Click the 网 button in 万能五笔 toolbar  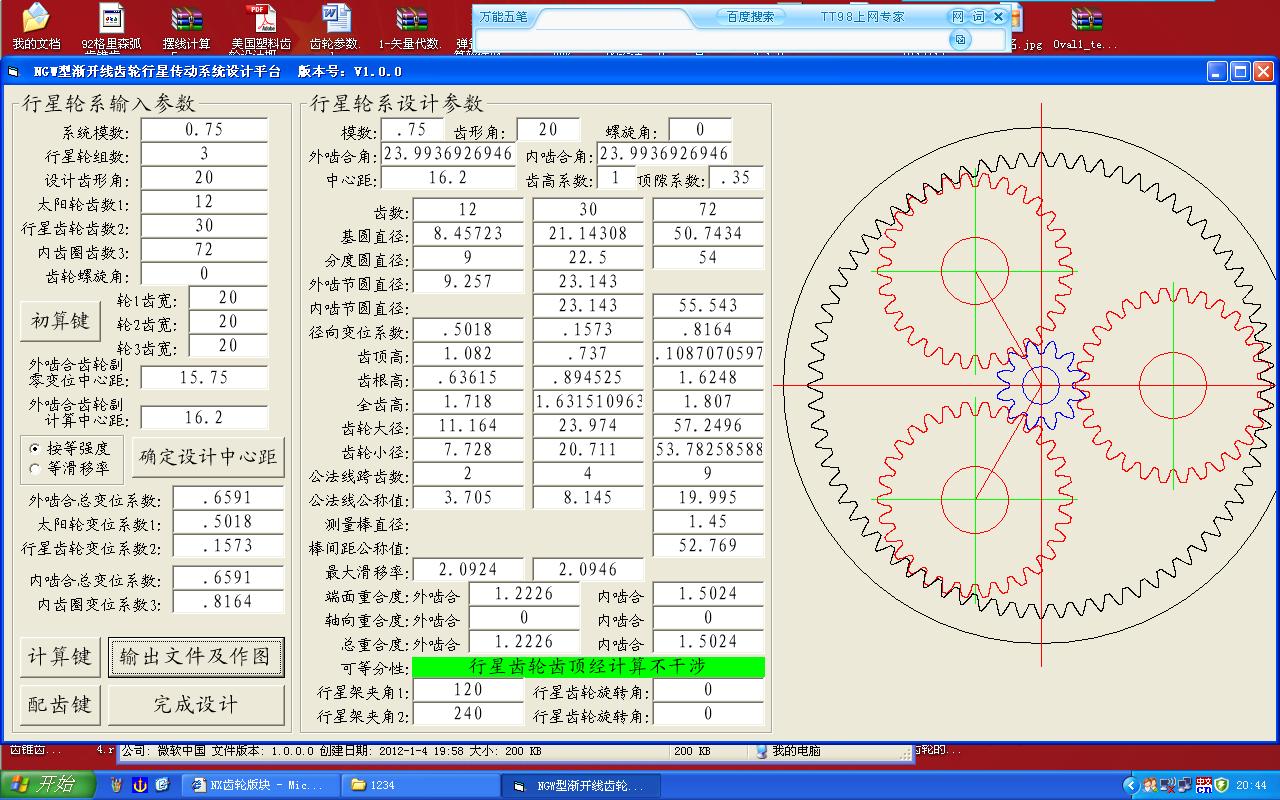coord(957,17)
